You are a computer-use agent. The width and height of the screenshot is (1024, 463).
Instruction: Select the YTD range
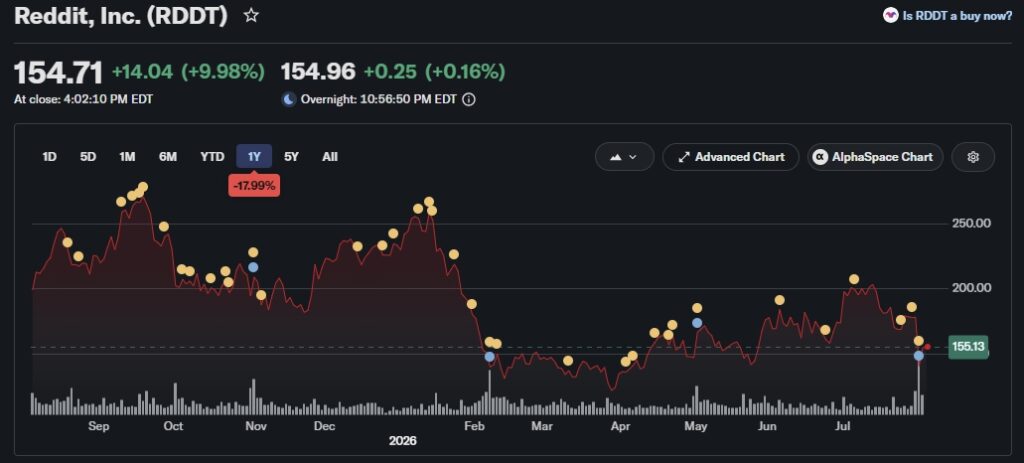point(212,157)
